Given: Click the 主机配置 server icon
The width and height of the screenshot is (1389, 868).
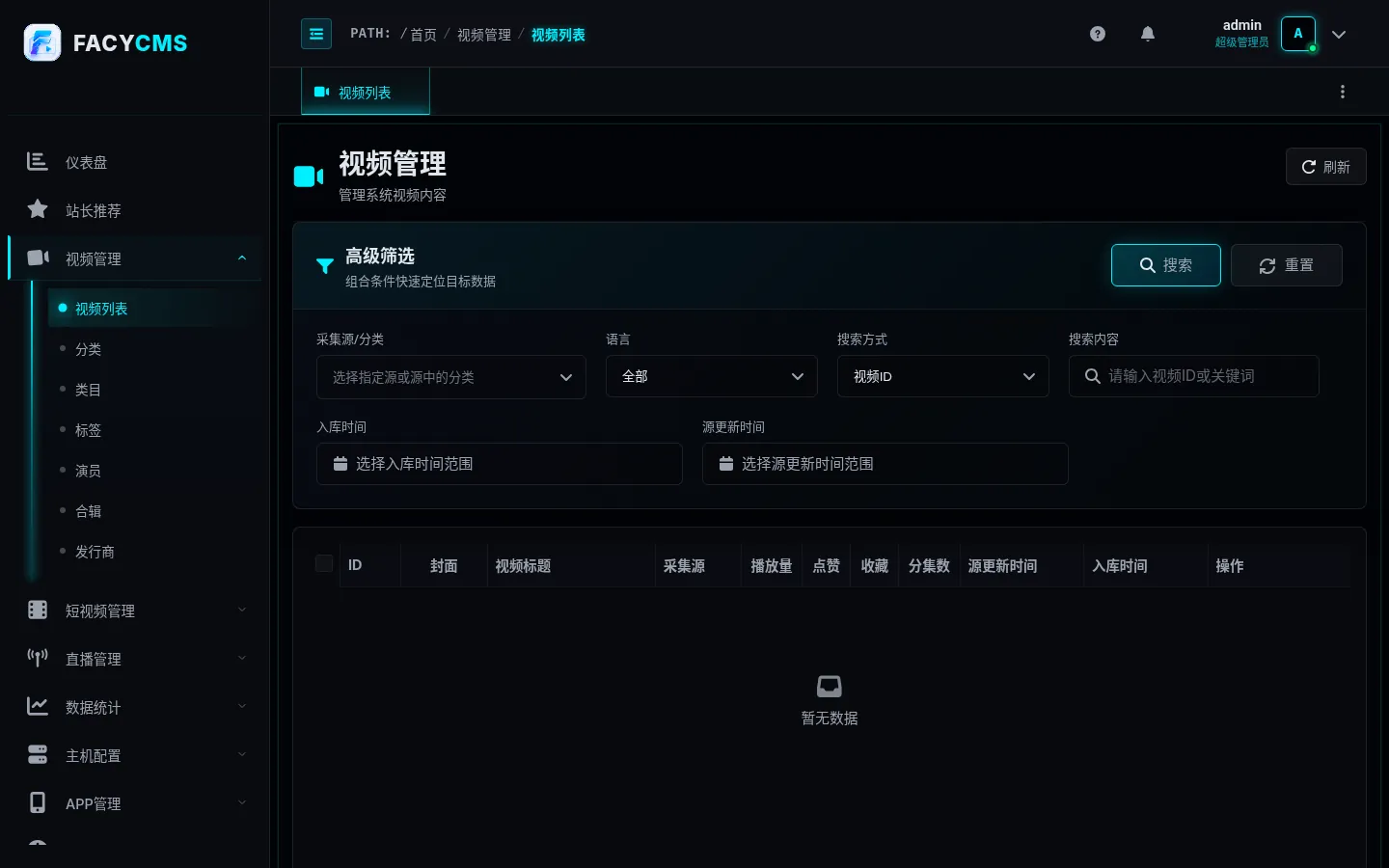Looking at the screenshot, I should [x=38, y=754].
